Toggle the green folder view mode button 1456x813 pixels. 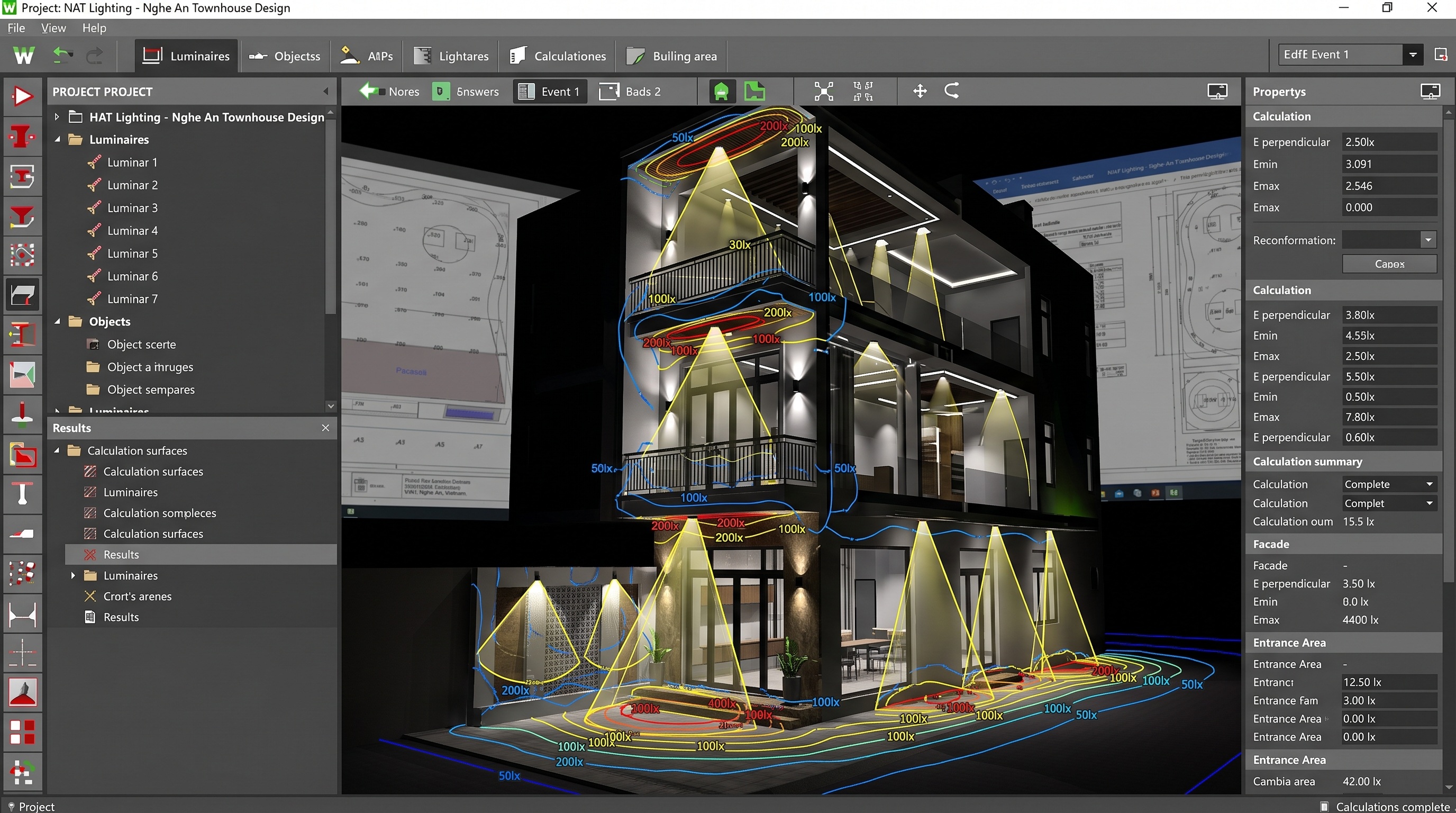[754, 91]
